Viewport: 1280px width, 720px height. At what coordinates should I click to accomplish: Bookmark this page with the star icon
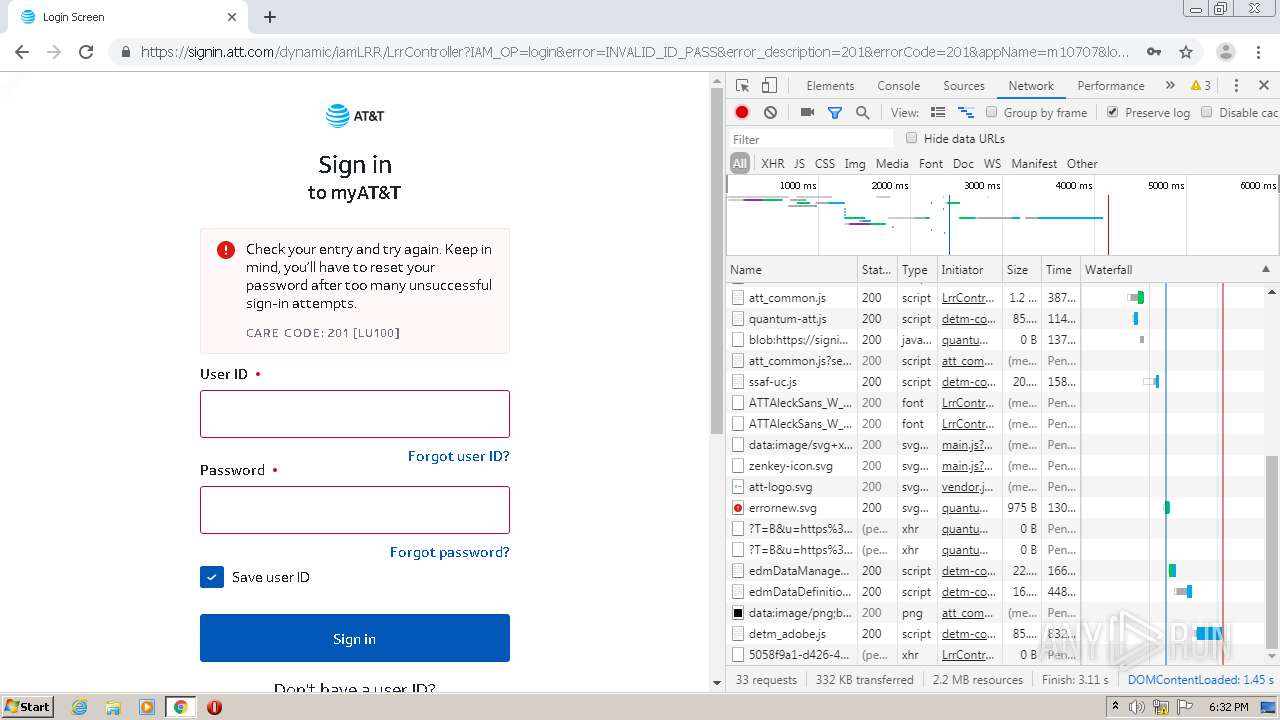pyautogui.click(x=1186, y=52)
